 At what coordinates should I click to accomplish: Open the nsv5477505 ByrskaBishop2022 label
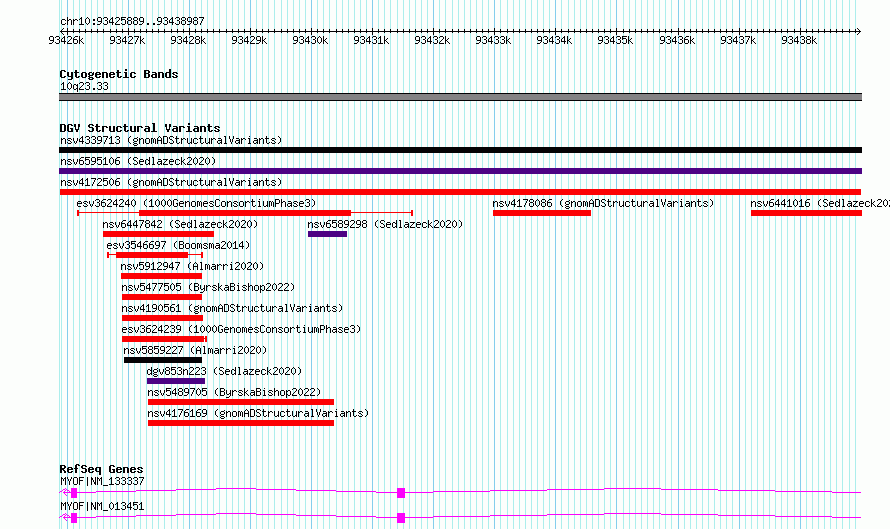tap(208, 287)
